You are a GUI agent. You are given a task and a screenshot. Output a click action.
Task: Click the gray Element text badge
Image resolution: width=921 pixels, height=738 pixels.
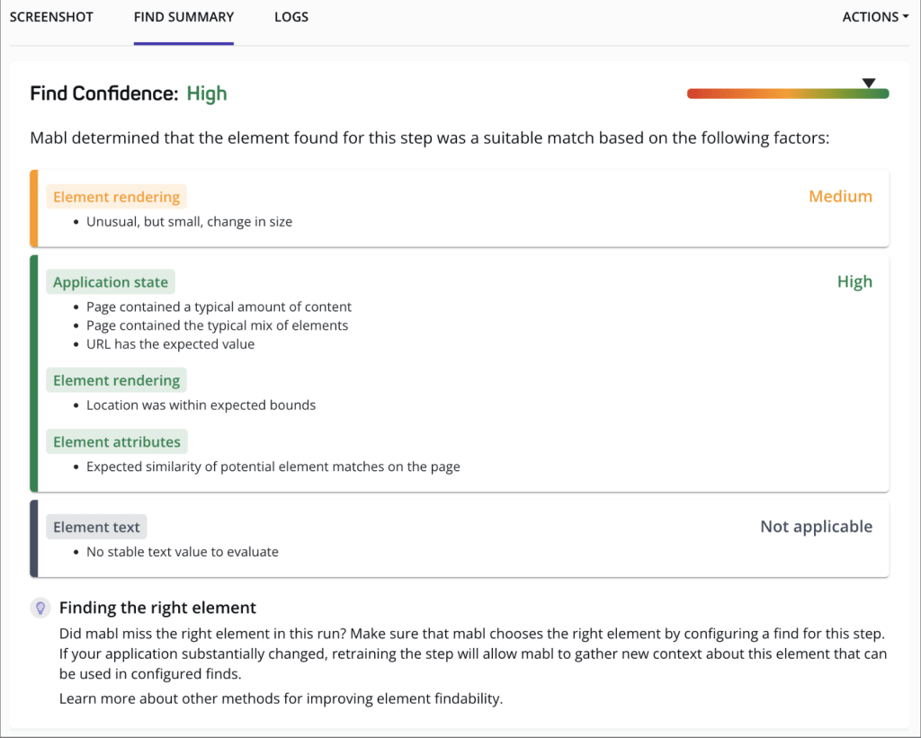point(96,527)
